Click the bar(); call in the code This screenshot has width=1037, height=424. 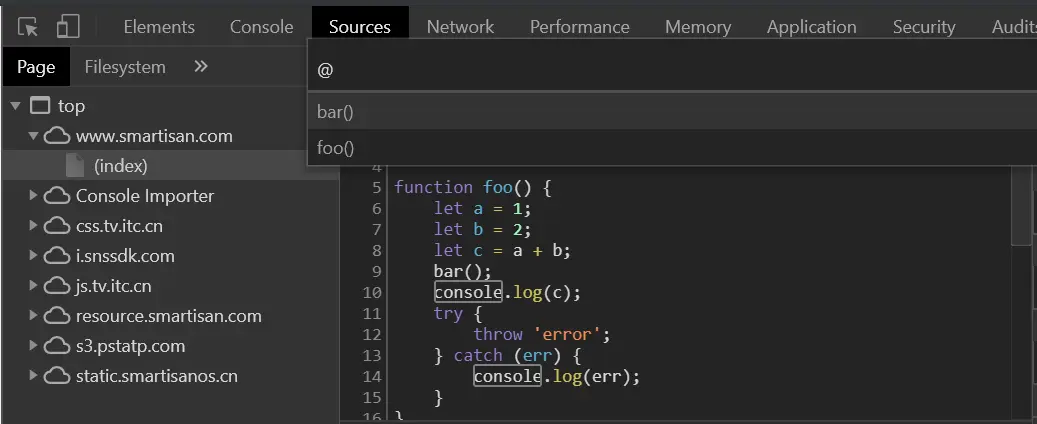(463, 272)
